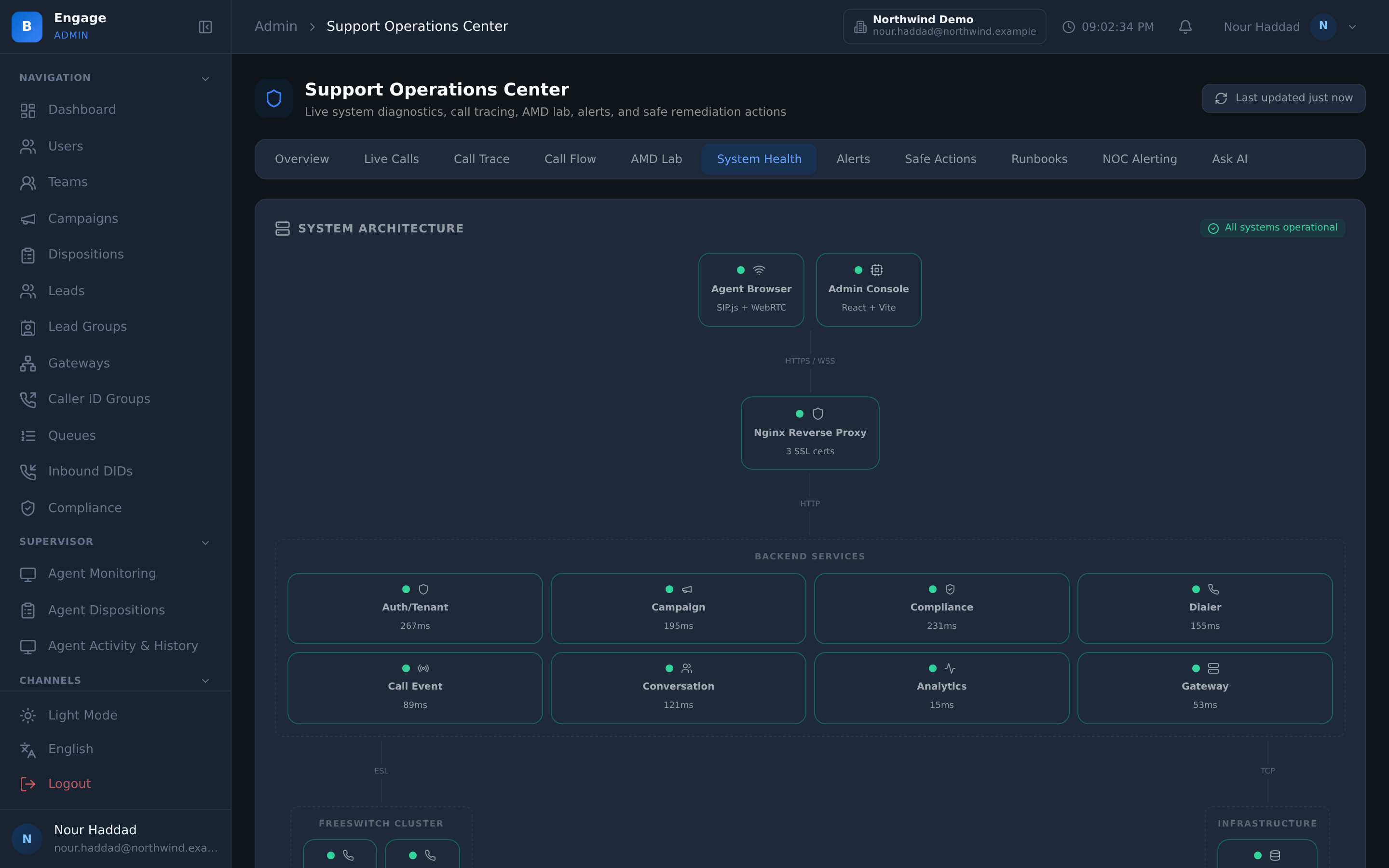Open the Safe Actions tab
Screen dimensions: 1389x868
click(x=940, y=159)
